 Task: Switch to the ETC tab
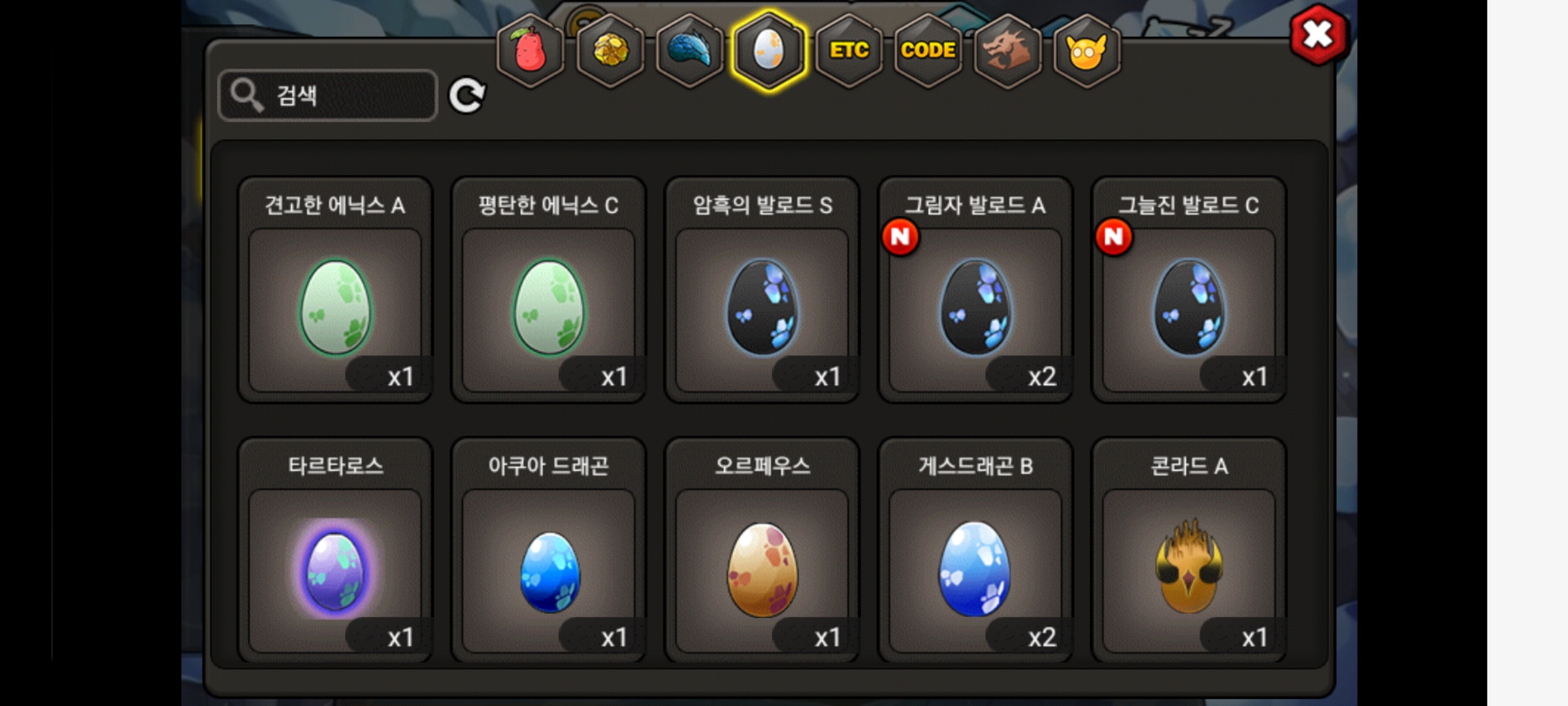pyautogui.click(x=849, y=50)
